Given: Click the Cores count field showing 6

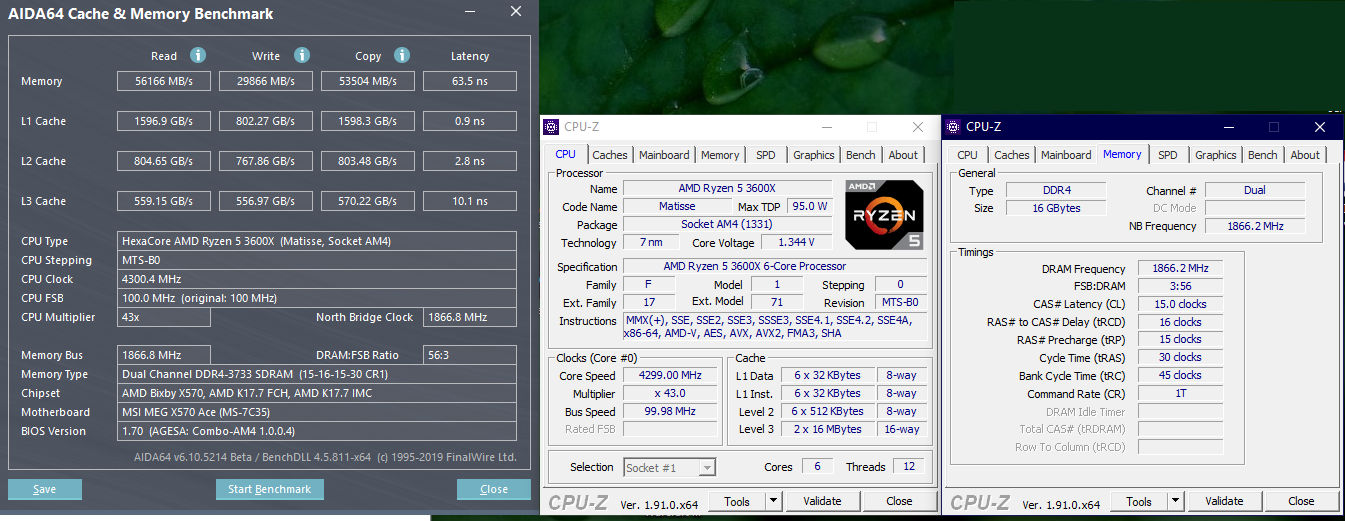Looking at the screenshot, I should pos(817,467).
